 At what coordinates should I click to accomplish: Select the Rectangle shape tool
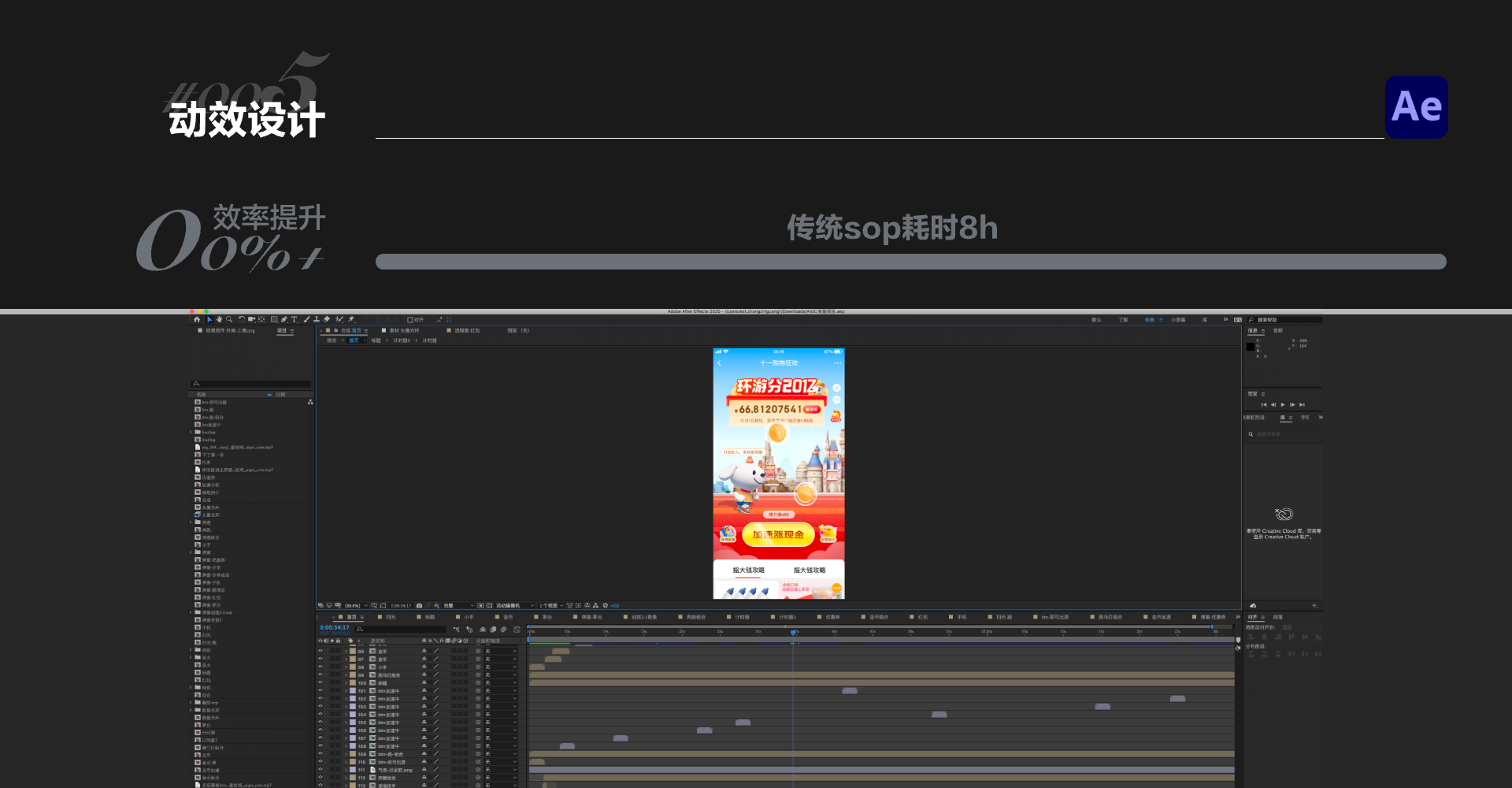274,319
